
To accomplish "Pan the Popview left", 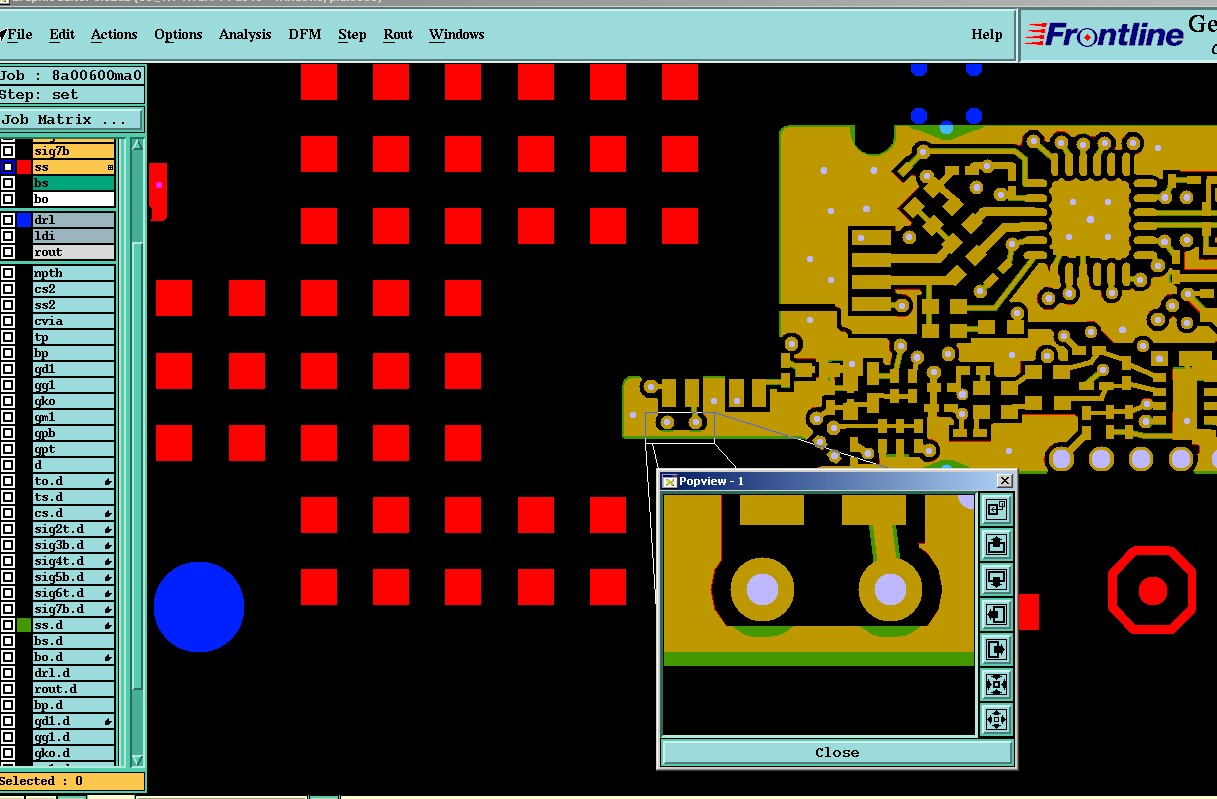I will [996, 615].
